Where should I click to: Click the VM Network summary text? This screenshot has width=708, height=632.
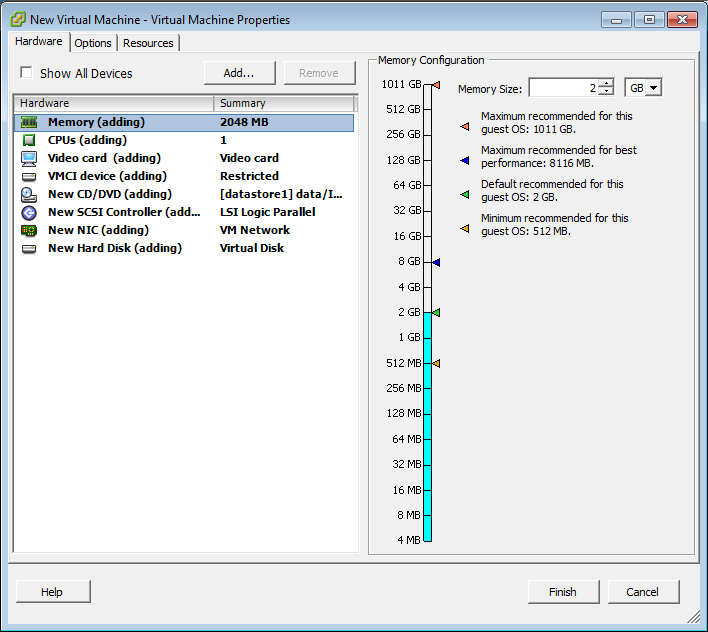click(255, 230)
